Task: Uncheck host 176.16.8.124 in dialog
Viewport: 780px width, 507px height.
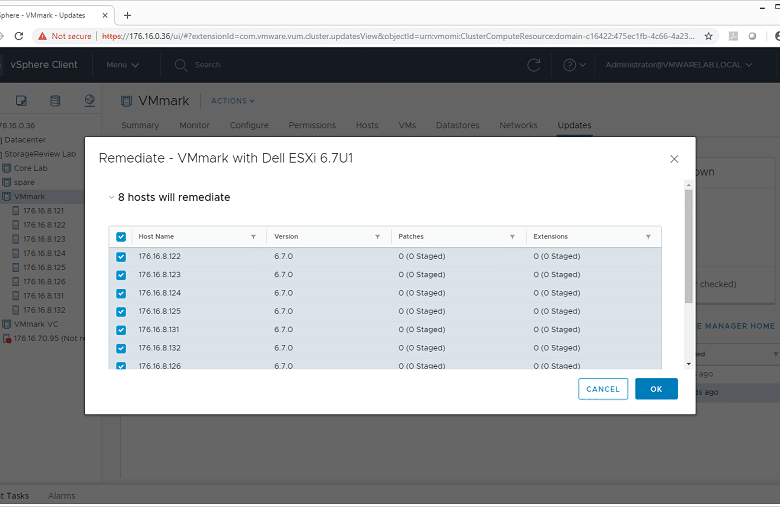Action: pos(121,294)
